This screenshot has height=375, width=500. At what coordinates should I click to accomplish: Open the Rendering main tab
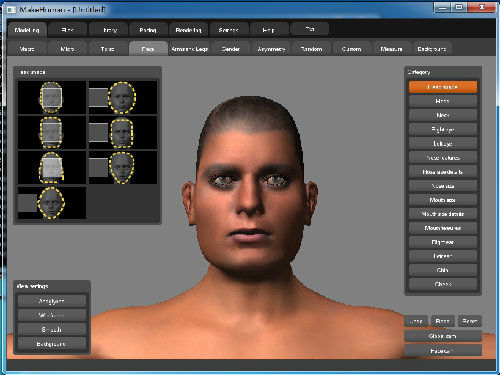[x=189, y=30]
